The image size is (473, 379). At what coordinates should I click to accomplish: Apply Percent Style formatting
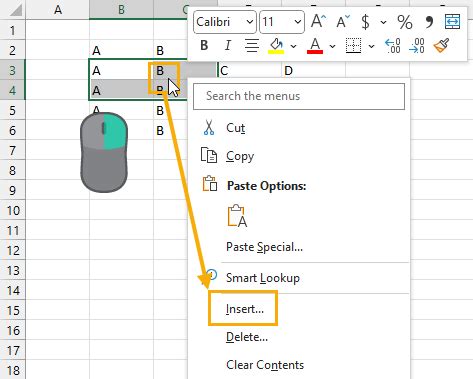coord(405,22)
